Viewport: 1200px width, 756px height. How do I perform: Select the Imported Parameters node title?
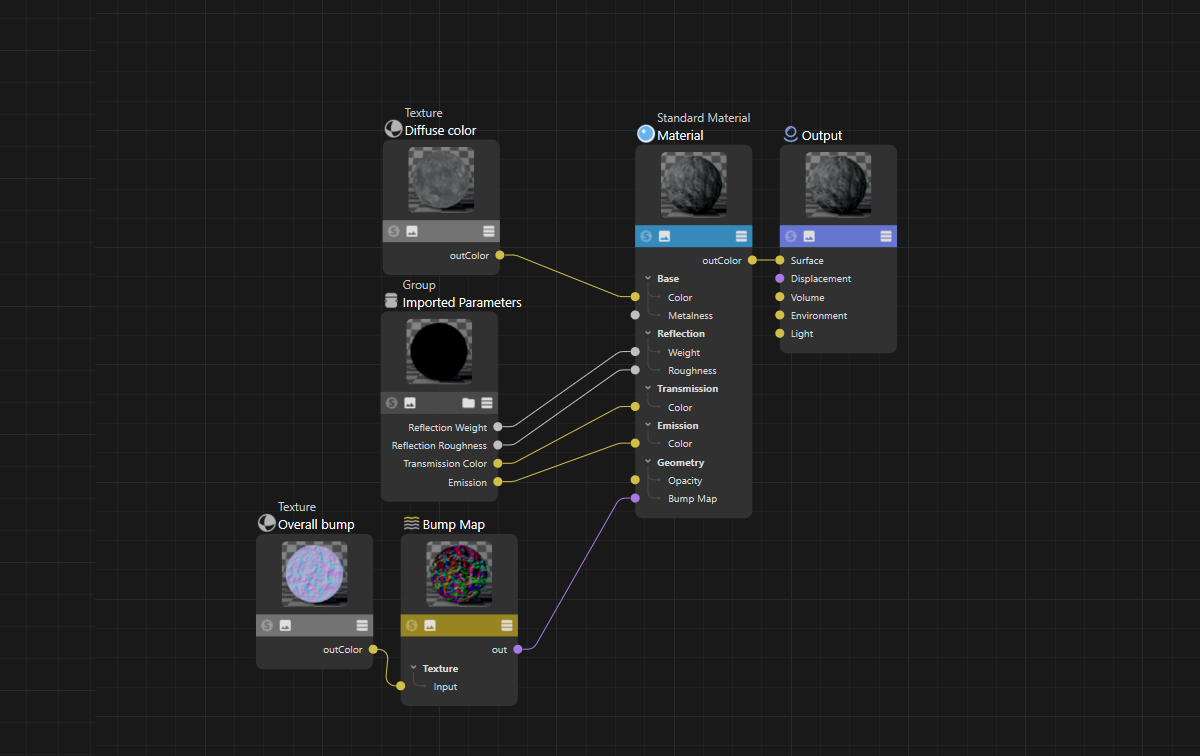pos(461,303)
